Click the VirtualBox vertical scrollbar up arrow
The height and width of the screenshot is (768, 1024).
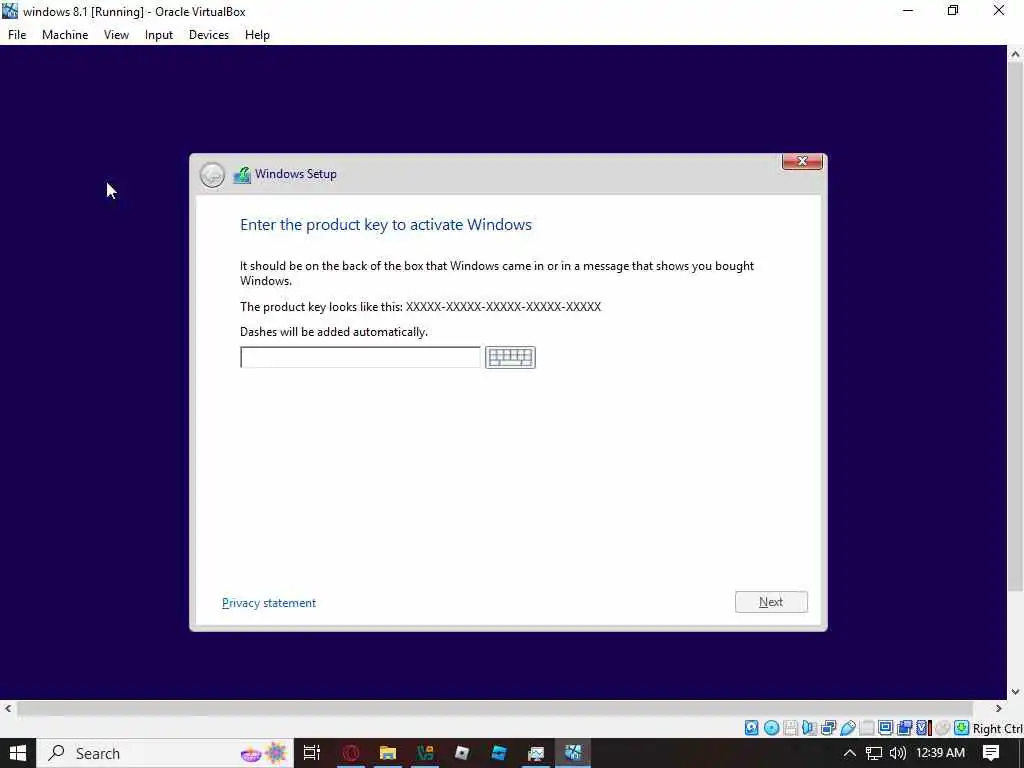click(x=1015, y=54)
